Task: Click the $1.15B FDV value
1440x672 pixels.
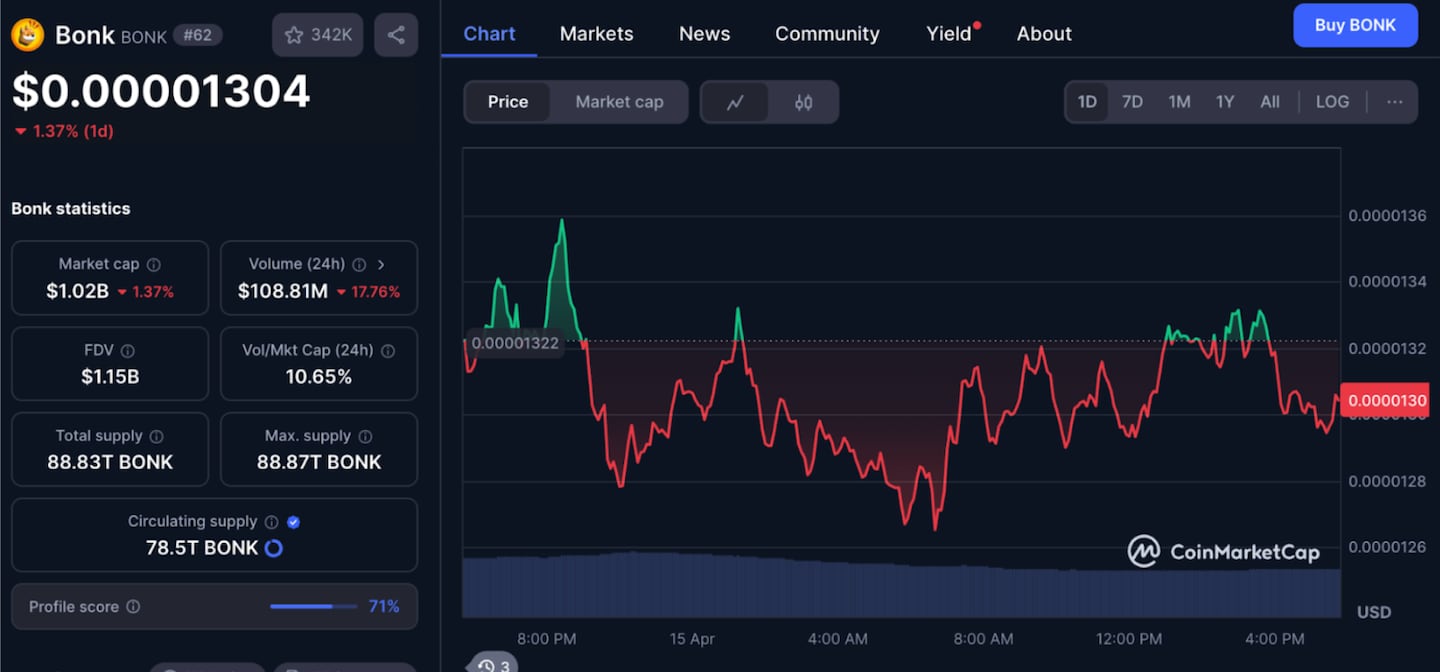Action: (110, 377)
